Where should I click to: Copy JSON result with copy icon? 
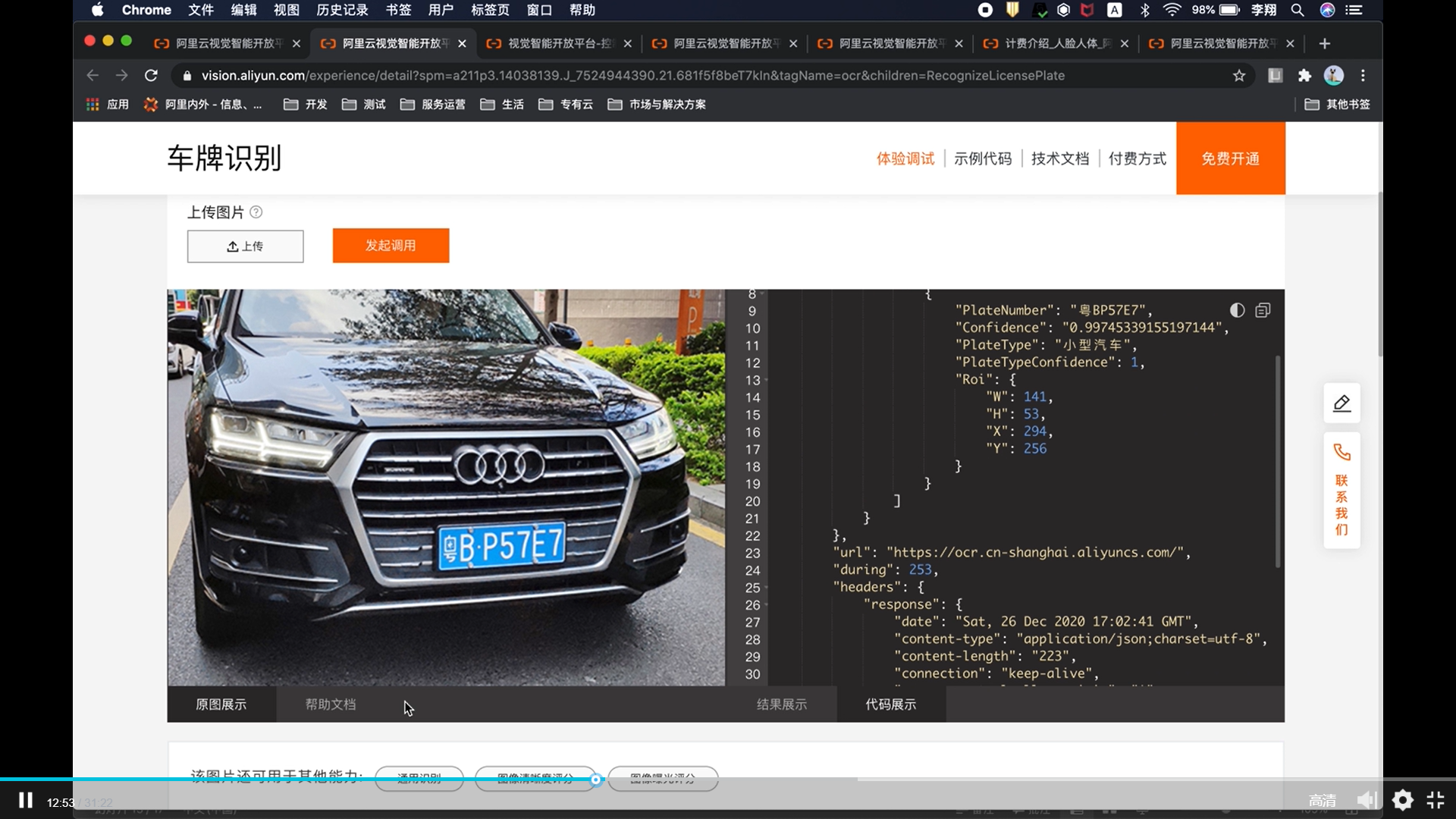[1263, 310]
